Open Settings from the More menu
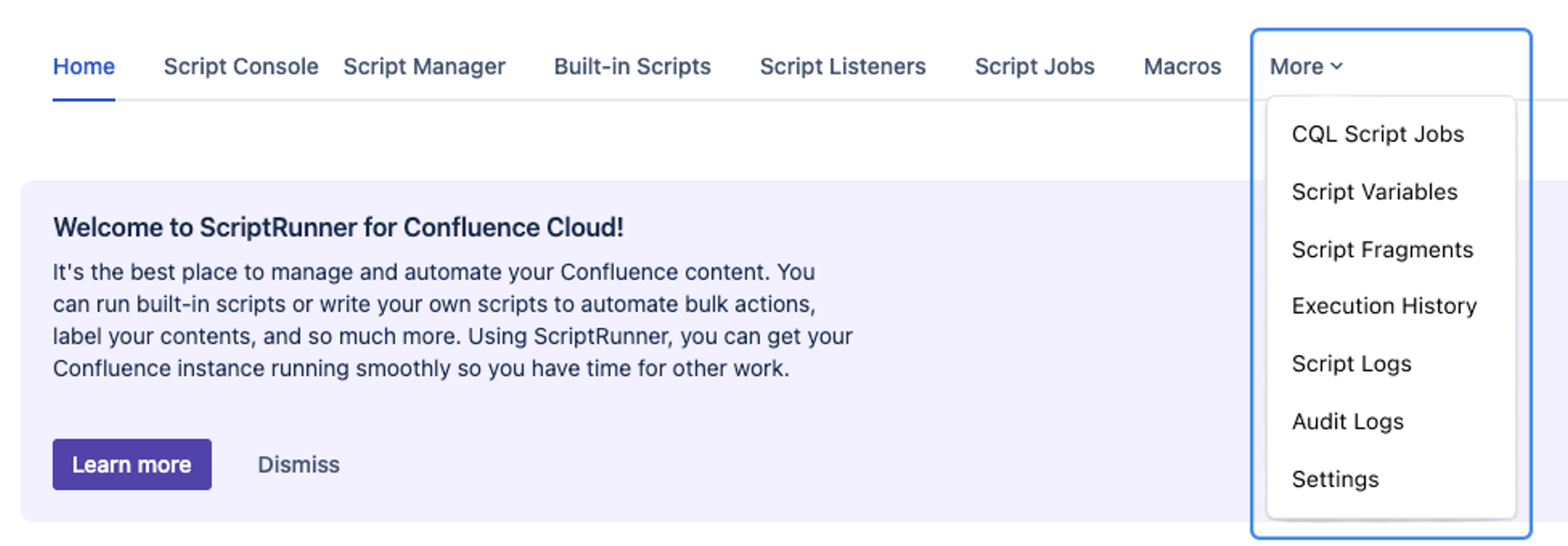 tap(1335, 479)
